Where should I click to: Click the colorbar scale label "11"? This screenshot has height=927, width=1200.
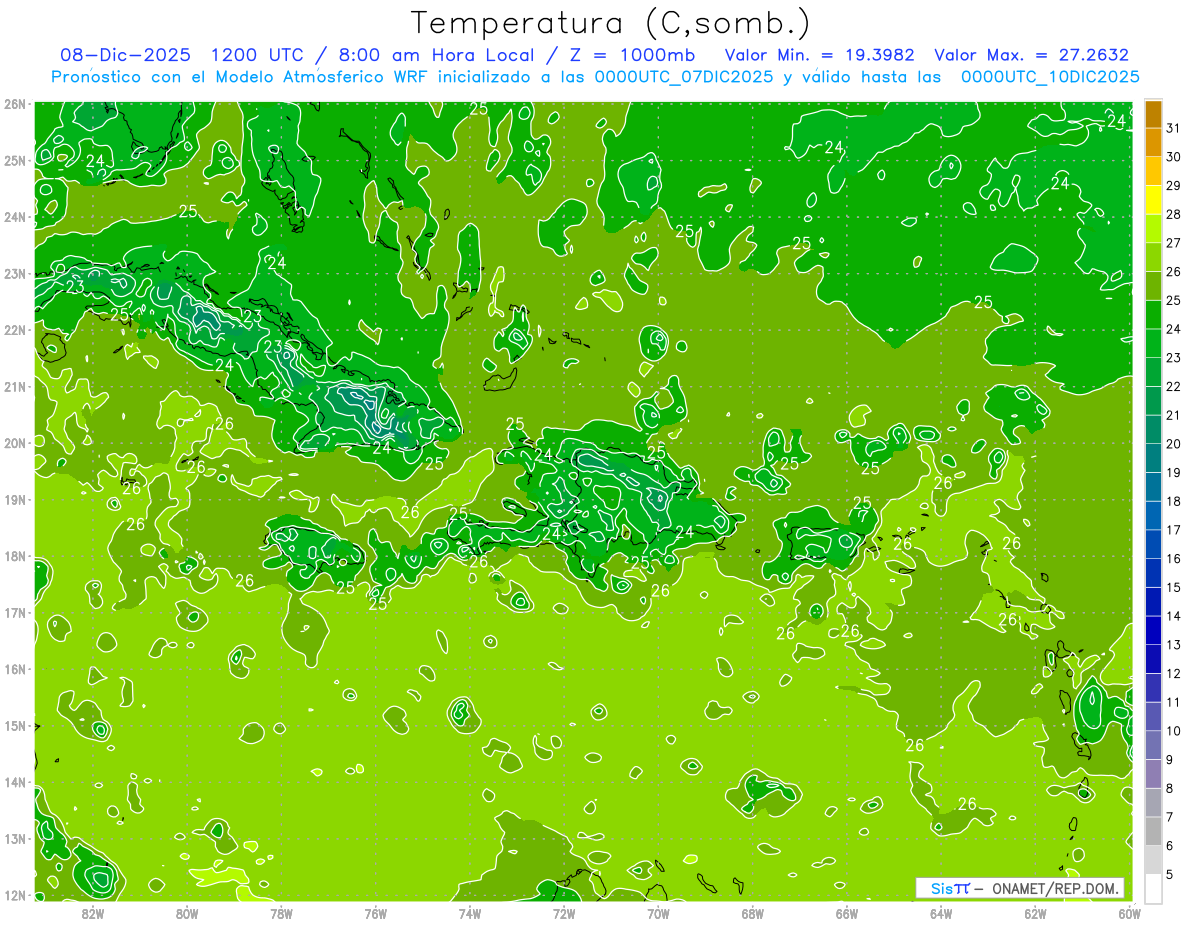[1174, 702]
